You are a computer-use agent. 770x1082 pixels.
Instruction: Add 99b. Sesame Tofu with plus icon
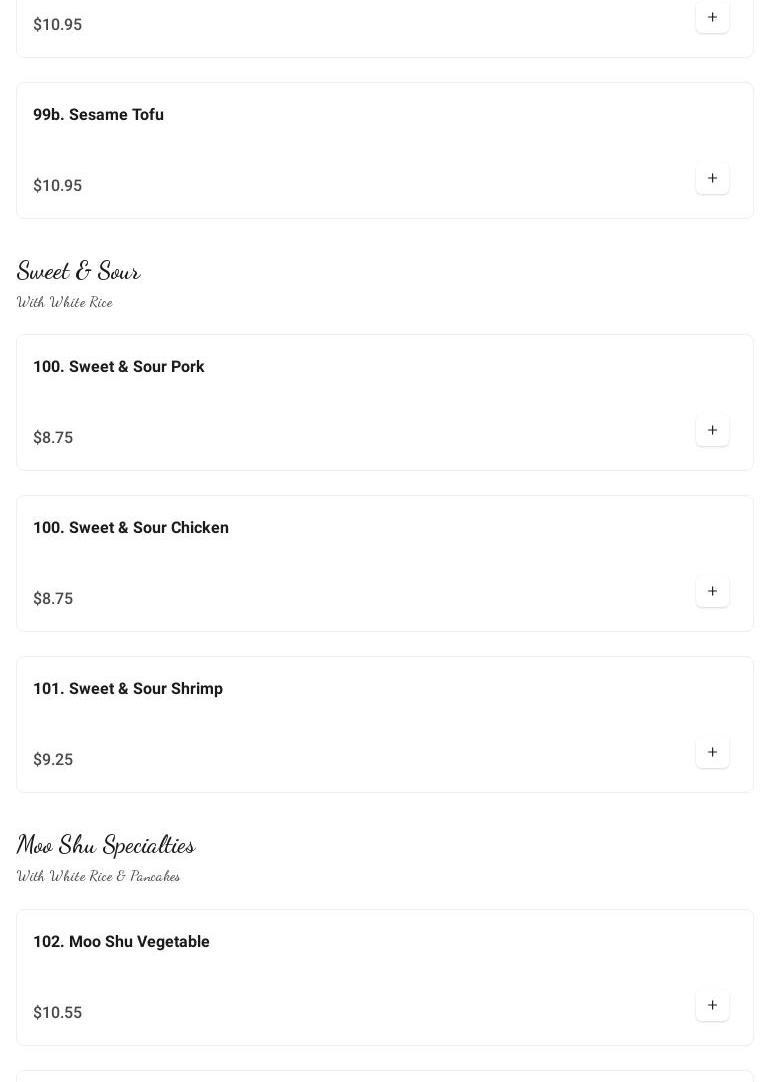tap(712, 178)
